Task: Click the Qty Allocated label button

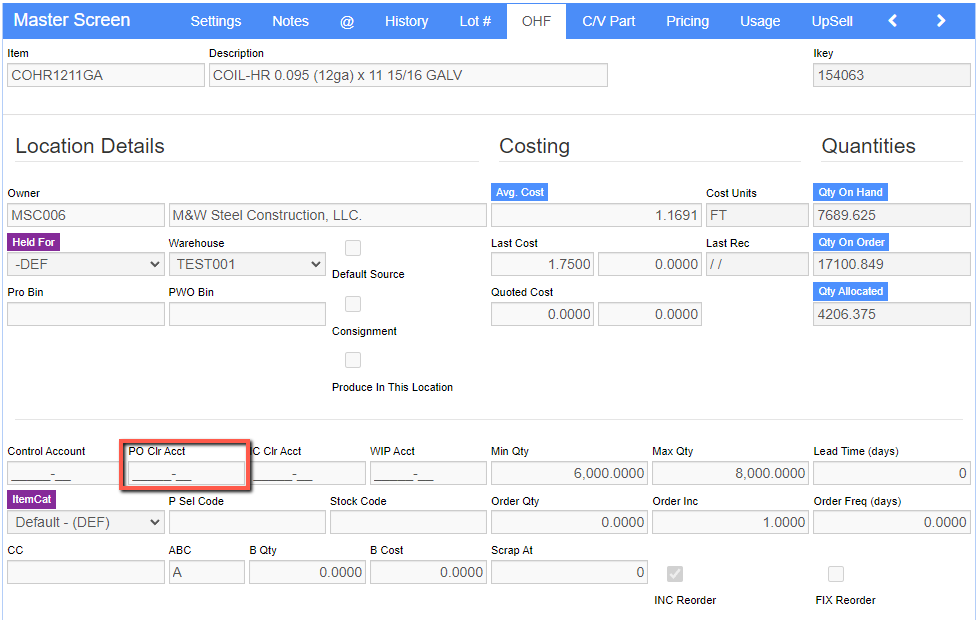Action: coord(850,291)
